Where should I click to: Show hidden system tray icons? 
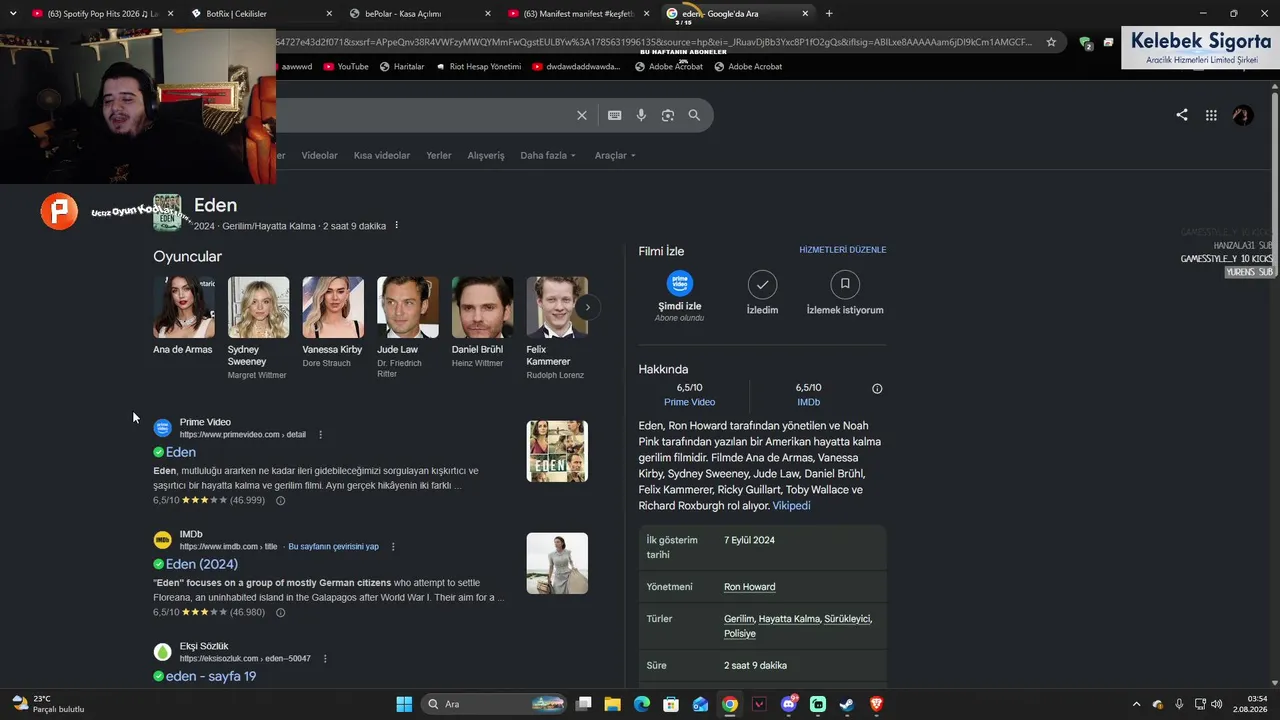click(x=1136, y=704)
